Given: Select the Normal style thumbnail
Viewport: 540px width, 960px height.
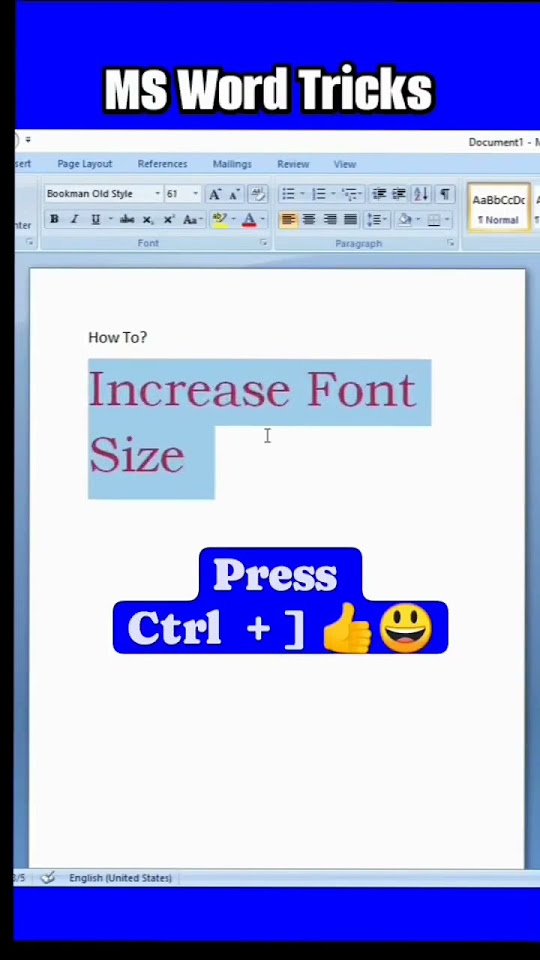Looking at the screenshot, I should 499,207.
